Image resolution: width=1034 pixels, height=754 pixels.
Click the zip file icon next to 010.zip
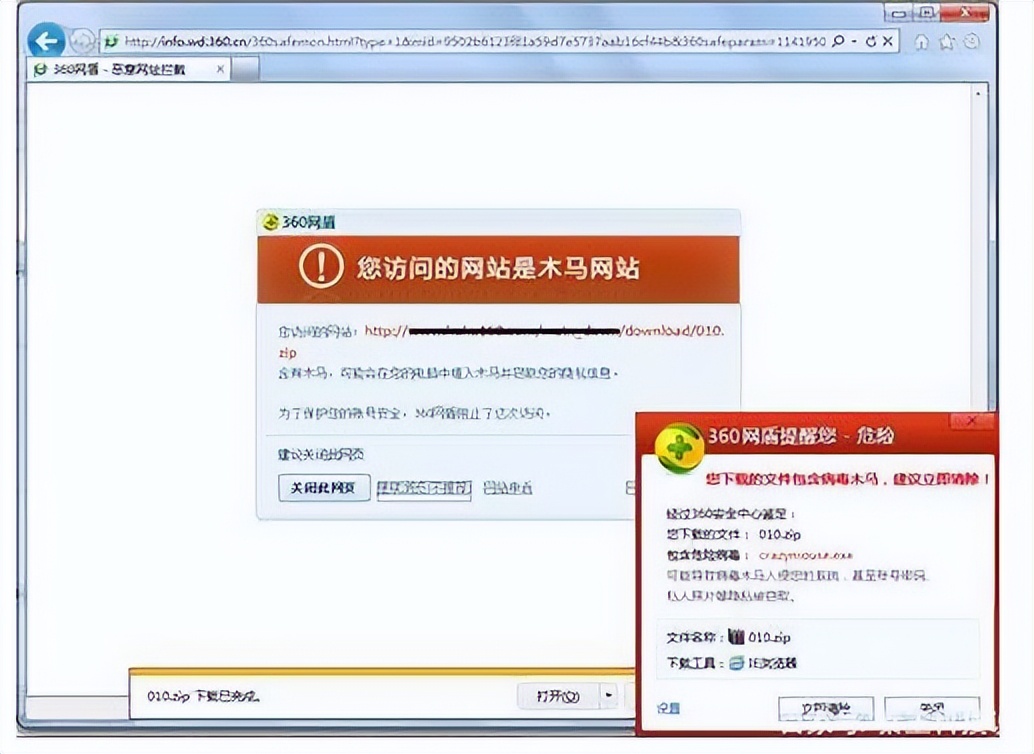tap(738, 637)
